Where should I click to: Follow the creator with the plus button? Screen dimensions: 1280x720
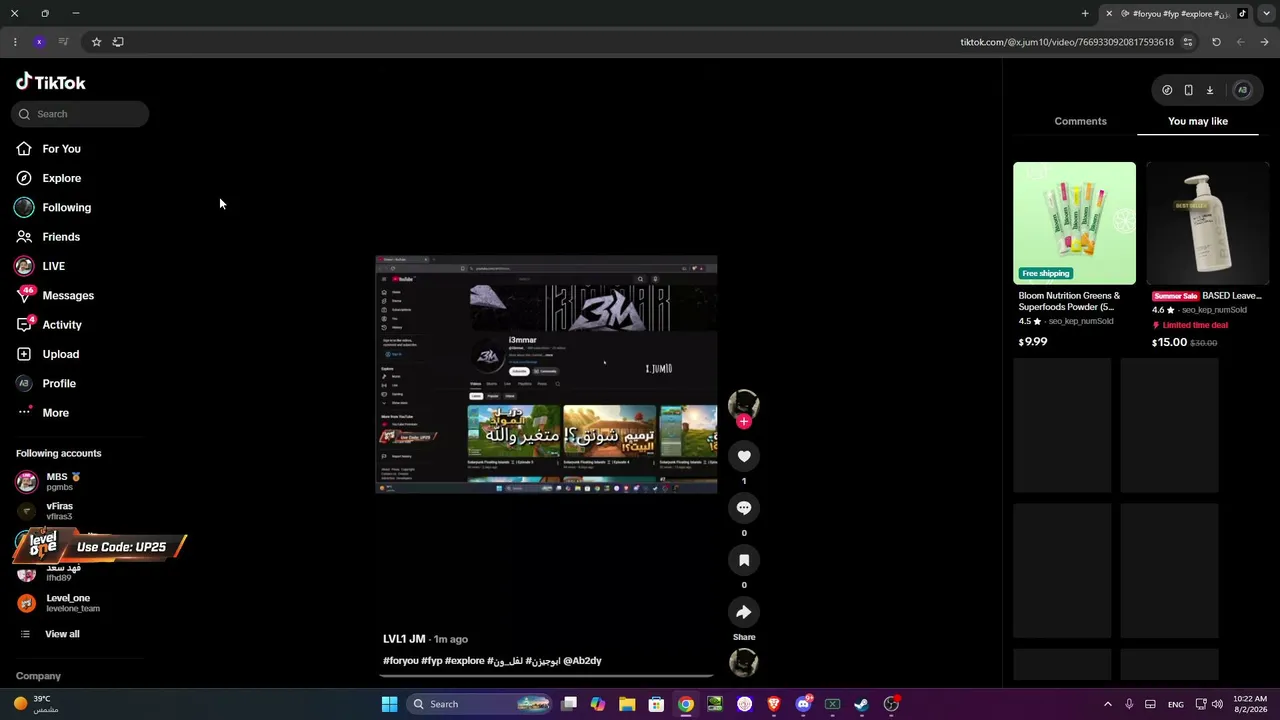[x=743, y=422]
